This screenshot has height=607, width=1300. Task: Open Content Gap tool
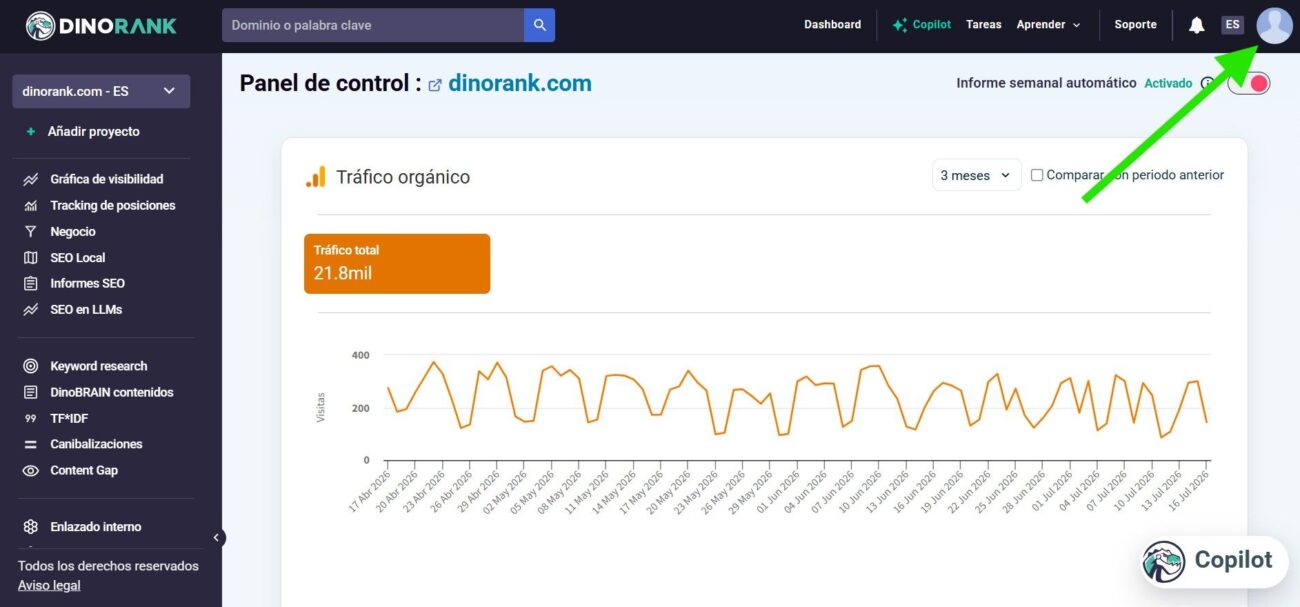tap(84, 470)
